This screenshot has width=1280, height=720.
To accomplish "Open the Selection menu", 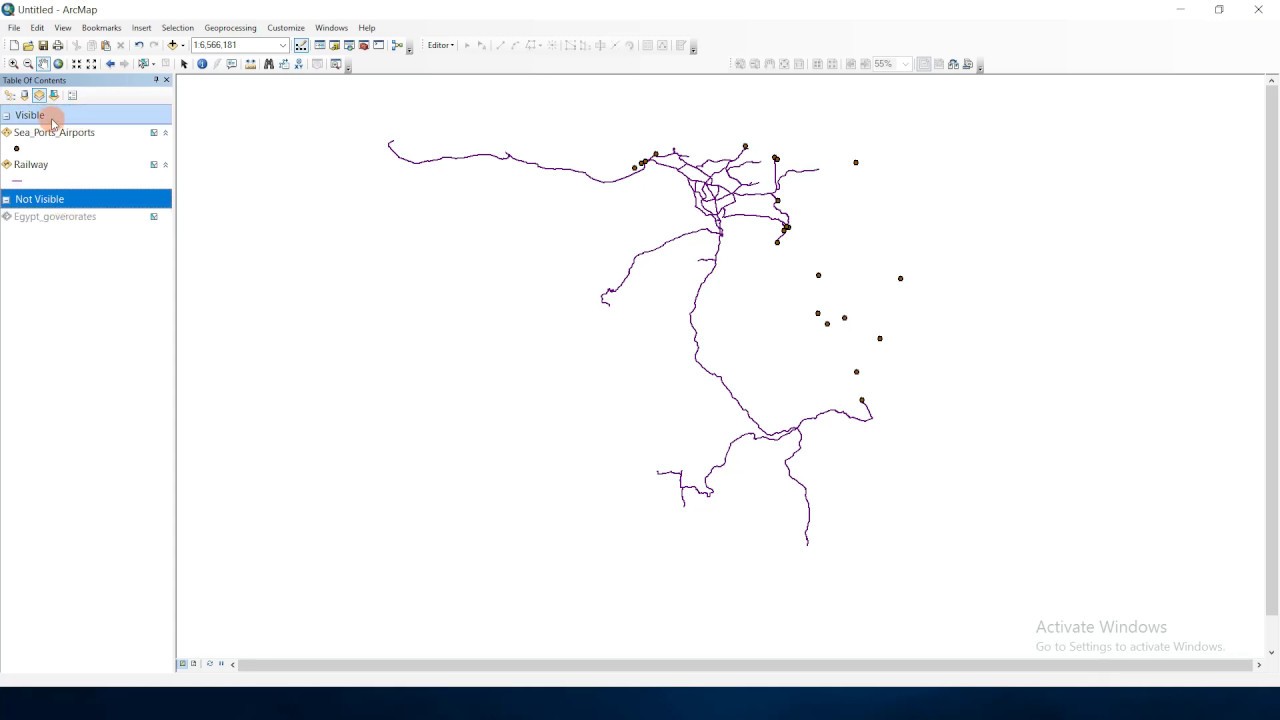I will tap(177, 28).
